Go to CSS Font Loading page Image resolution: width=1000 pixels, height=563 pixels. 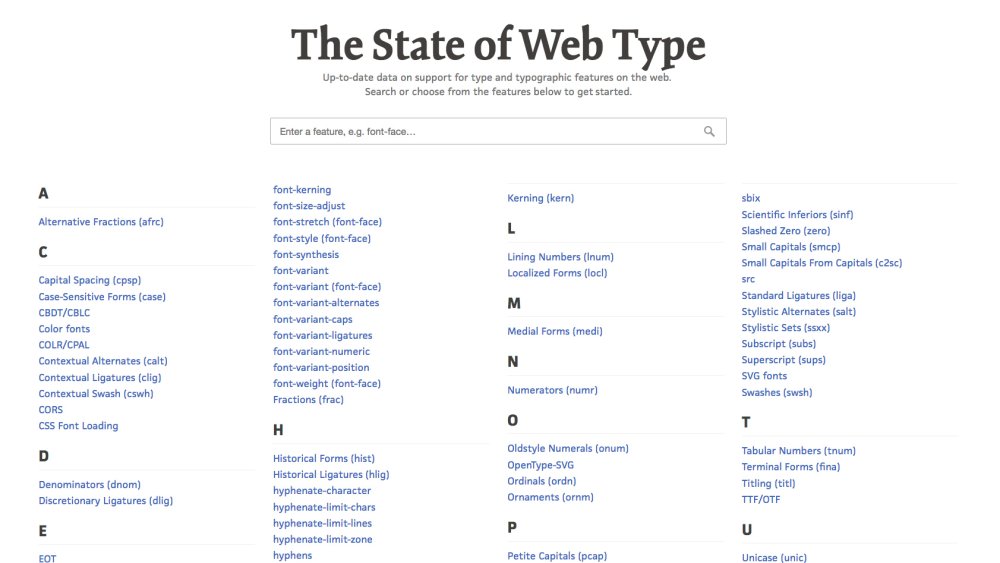(78, 426)
